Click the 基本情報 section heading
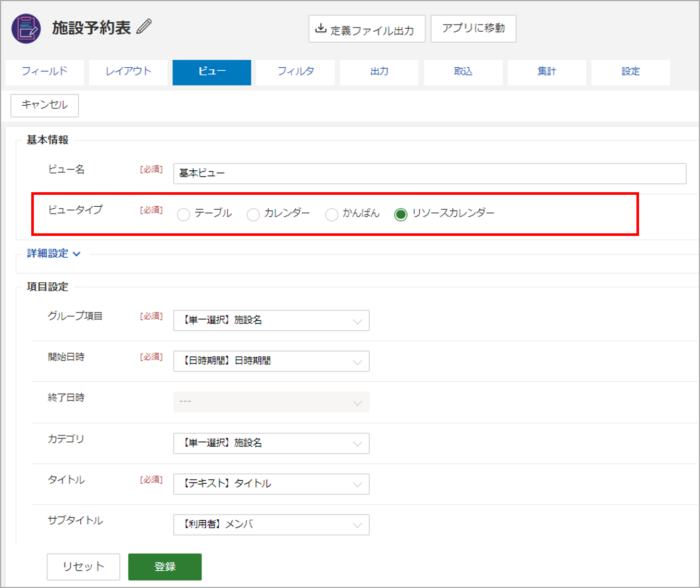Image resolution: width=700 pixels, height=588 pixels. pyautogui.click(x=47, y=140)
